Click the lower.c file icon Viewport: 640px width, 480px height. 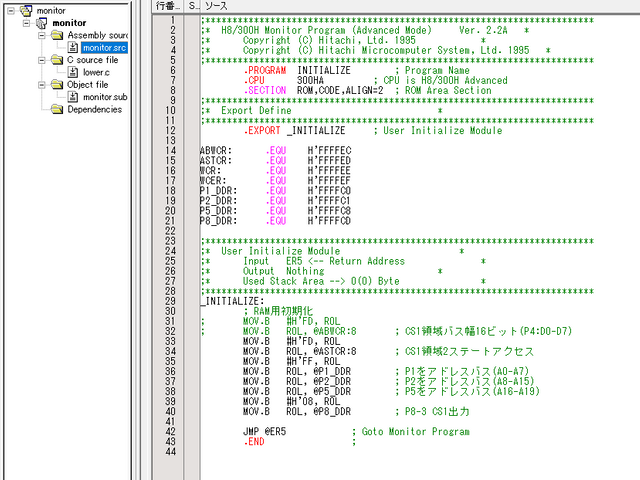click(x=73, y=72)
